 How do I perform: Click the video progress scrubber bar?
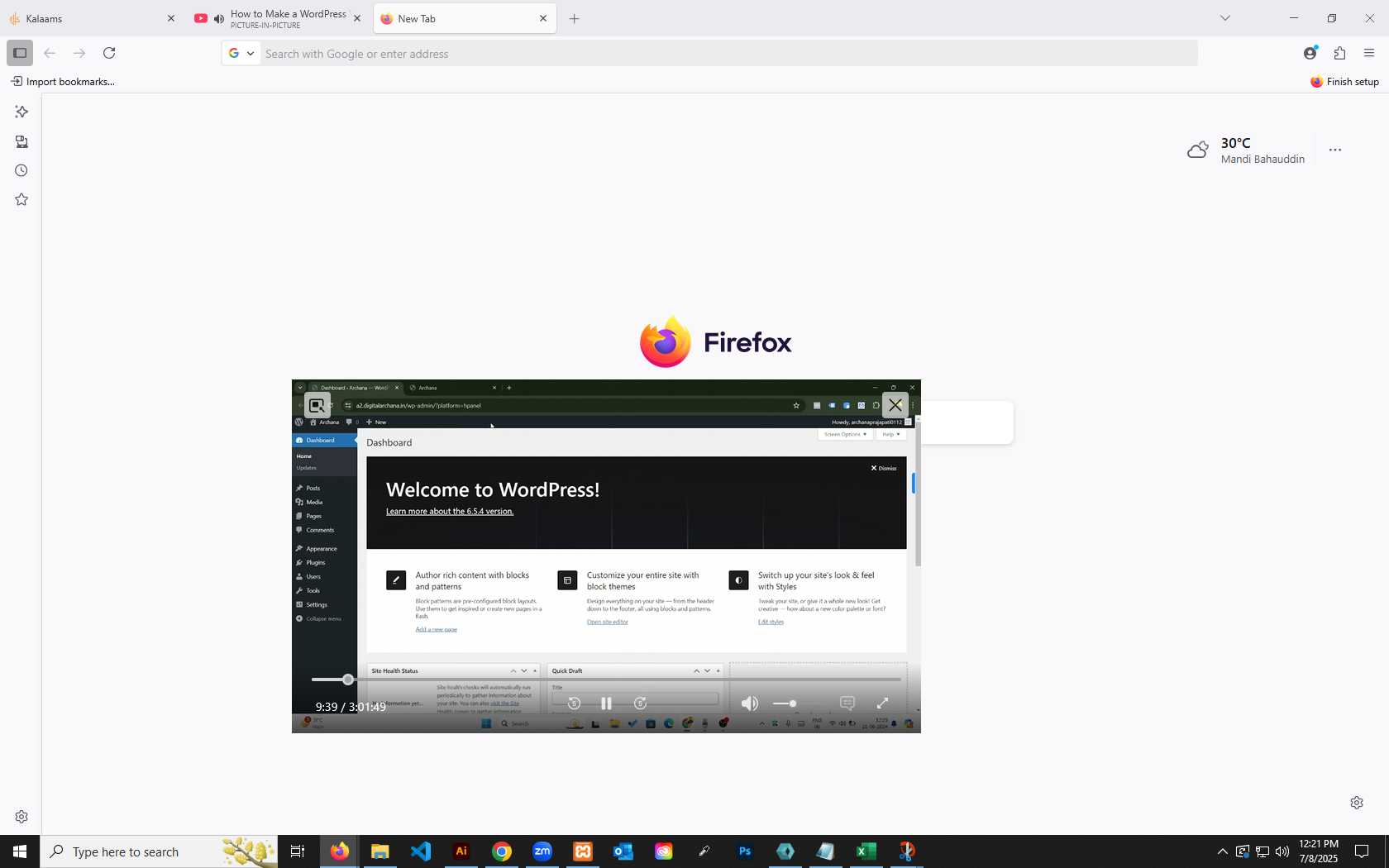606,680
